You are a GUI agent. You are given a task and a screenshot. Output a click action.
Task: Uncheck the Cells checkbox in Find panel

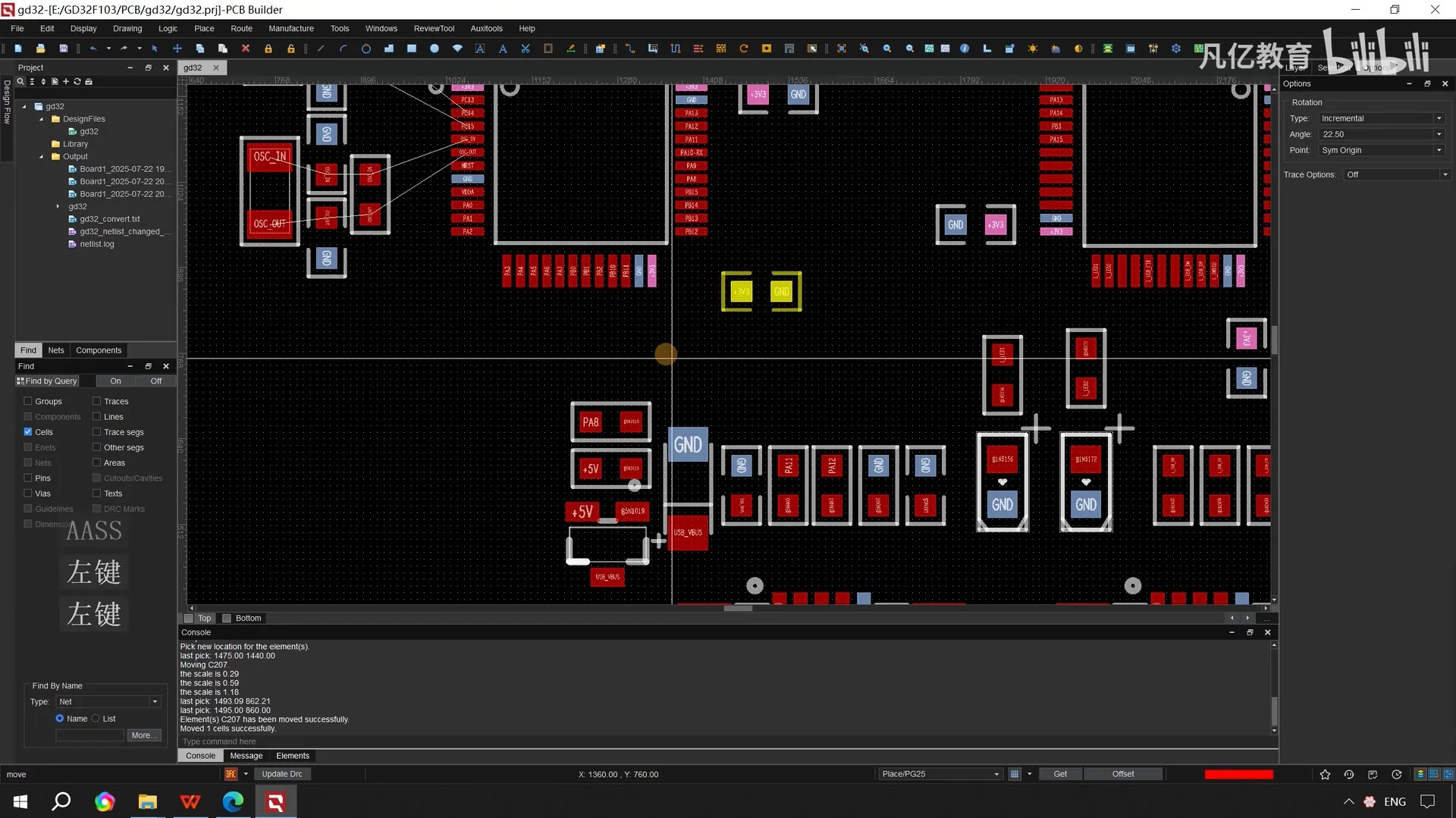(27, 432)
